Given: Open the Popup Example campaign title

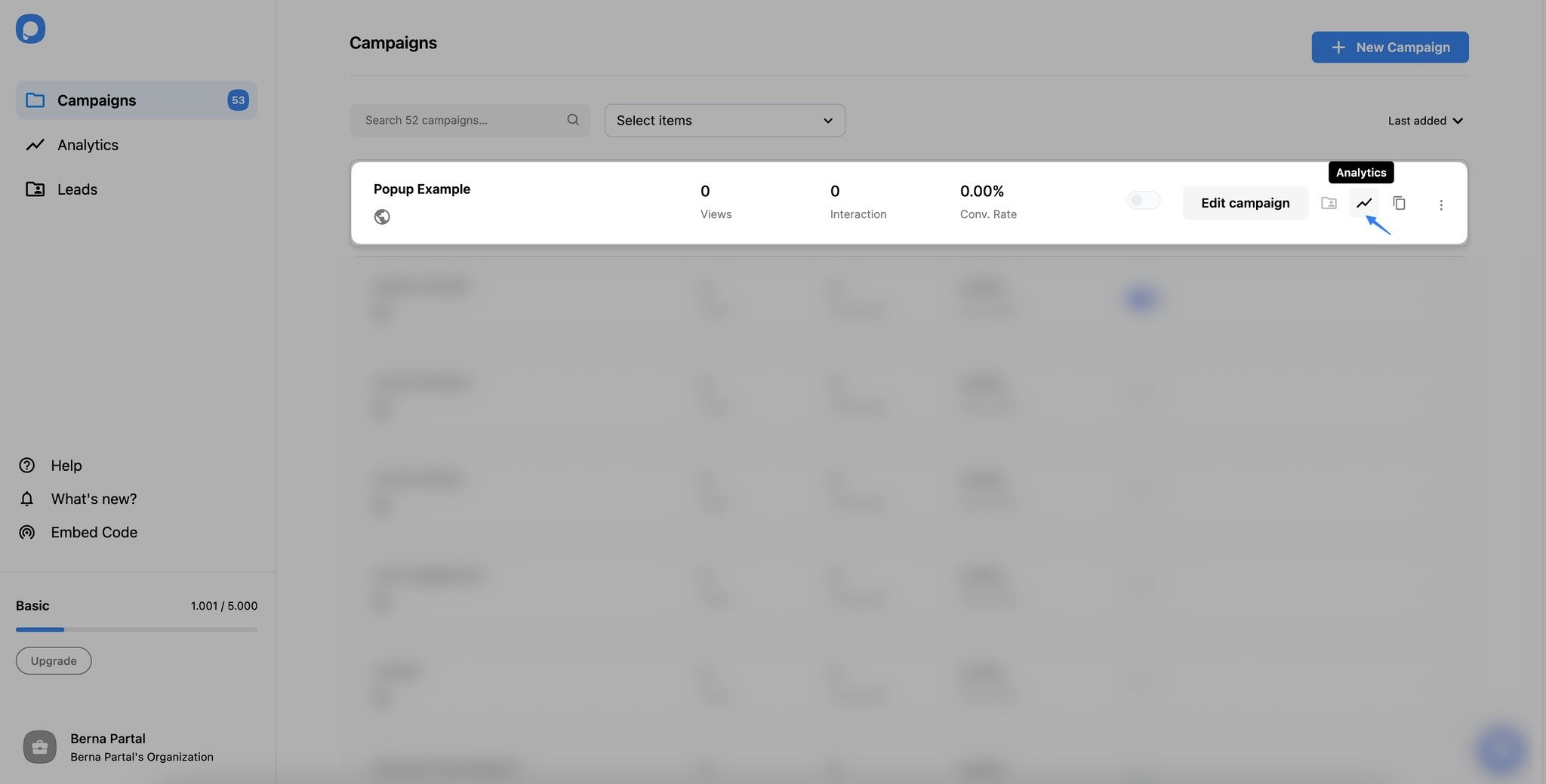Looking at the screenshot, I should [422, 189].
